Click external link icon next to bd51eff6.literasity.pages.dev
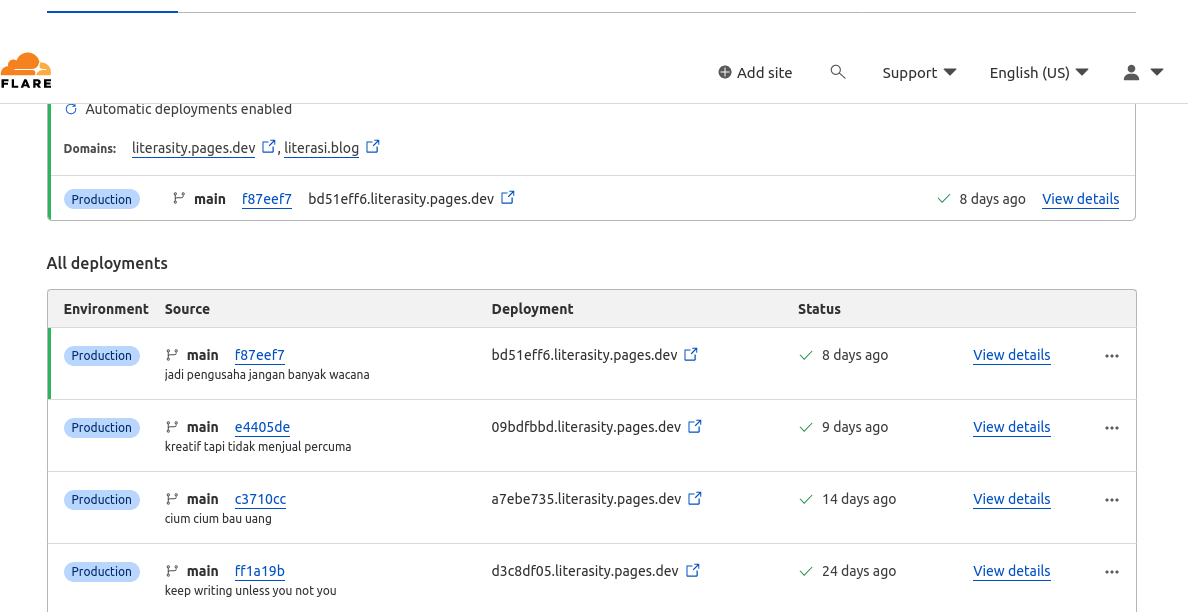The width and height of the screenshot is (1188, 612). point(508,197)
